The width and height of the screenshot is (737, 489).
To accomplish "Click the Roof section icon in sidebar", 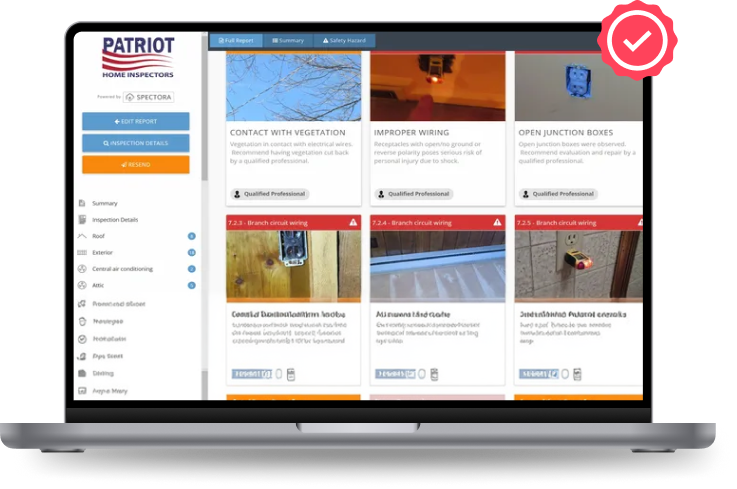I will pyautogui.click(x=81, y=236).
